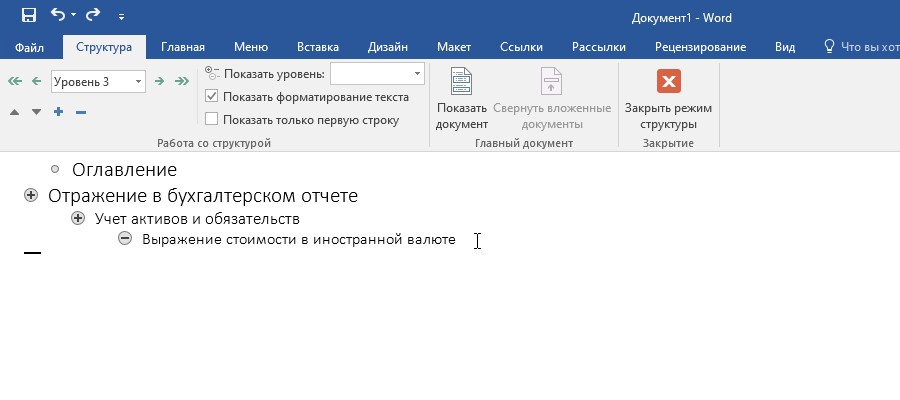This screenshot has height=400, width=900.
Task: Click the Показать документ button
Action: click(x=461, y=99)
